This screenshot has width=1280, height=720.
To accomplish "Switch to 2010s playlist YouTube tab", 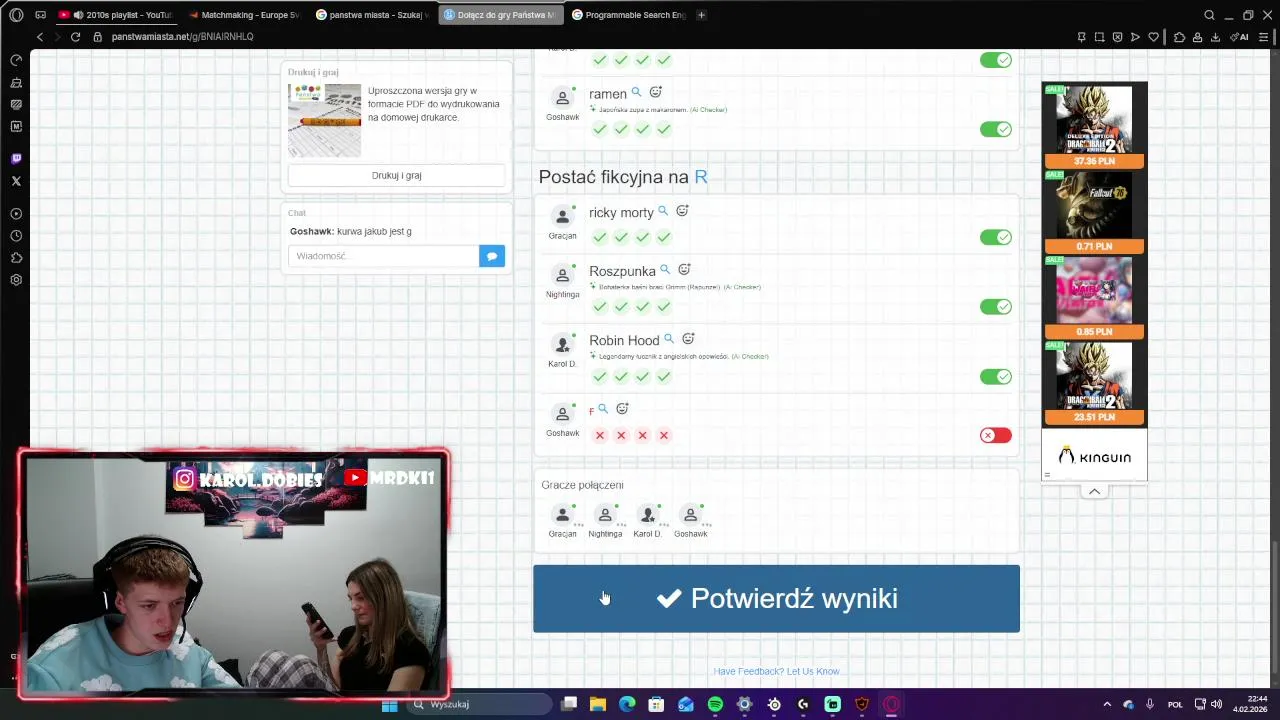I will coord(116,15).
